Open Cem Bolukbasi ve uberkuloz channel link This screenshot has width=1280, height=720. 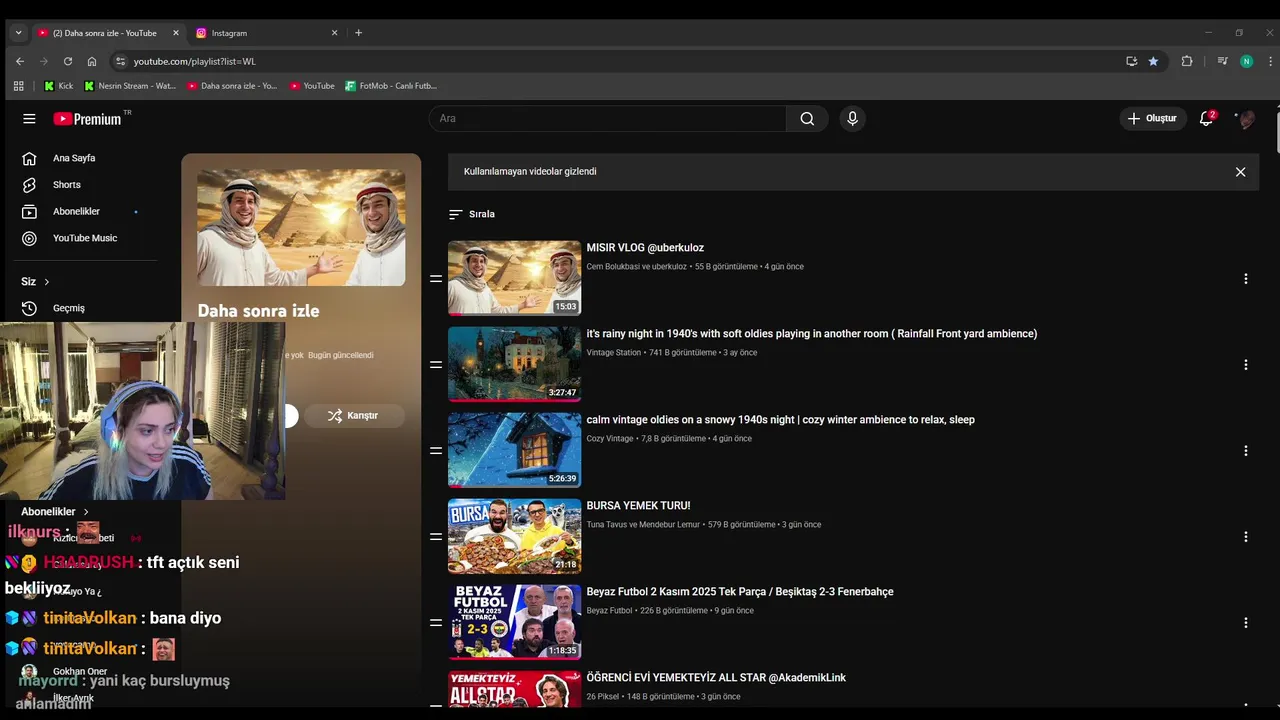(636, 267)
